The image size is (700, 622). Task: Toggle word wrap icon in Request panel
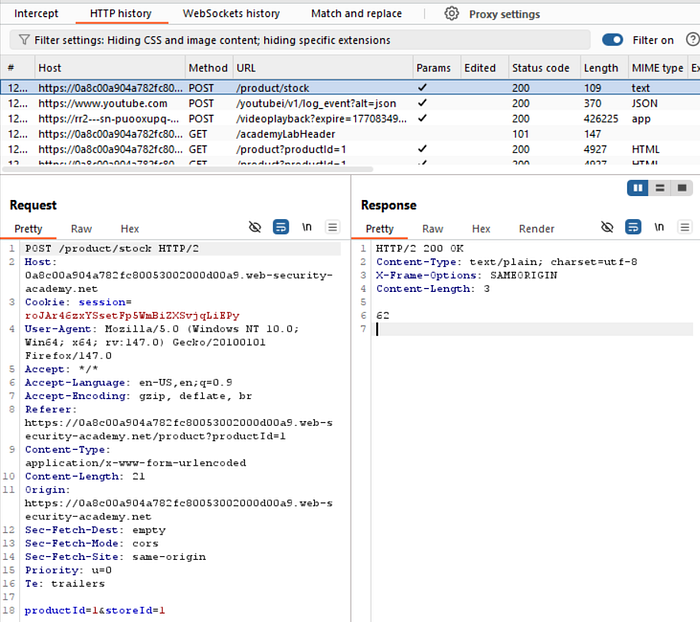click(x=281, y=227)
